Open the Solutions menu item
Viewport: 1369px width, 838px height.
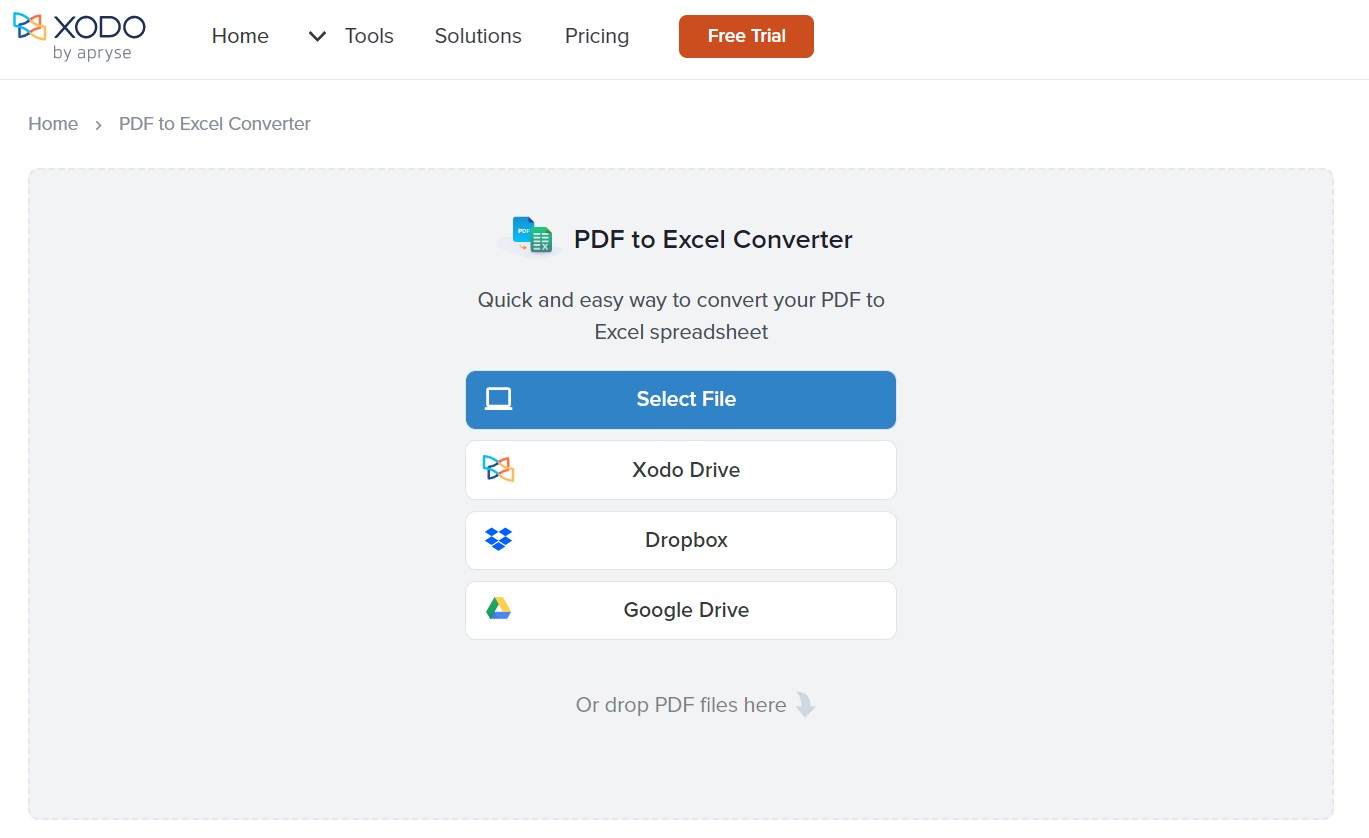[478, 36]
